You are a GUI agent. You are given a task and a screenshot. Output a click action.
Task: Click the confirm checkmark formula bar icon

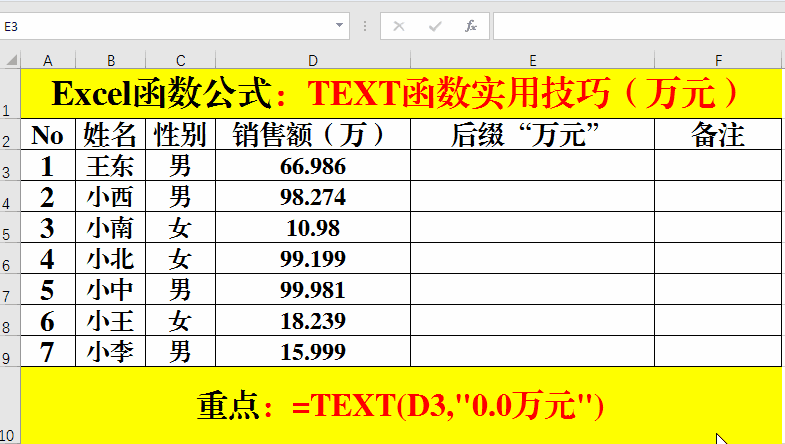tap(435, 26)
